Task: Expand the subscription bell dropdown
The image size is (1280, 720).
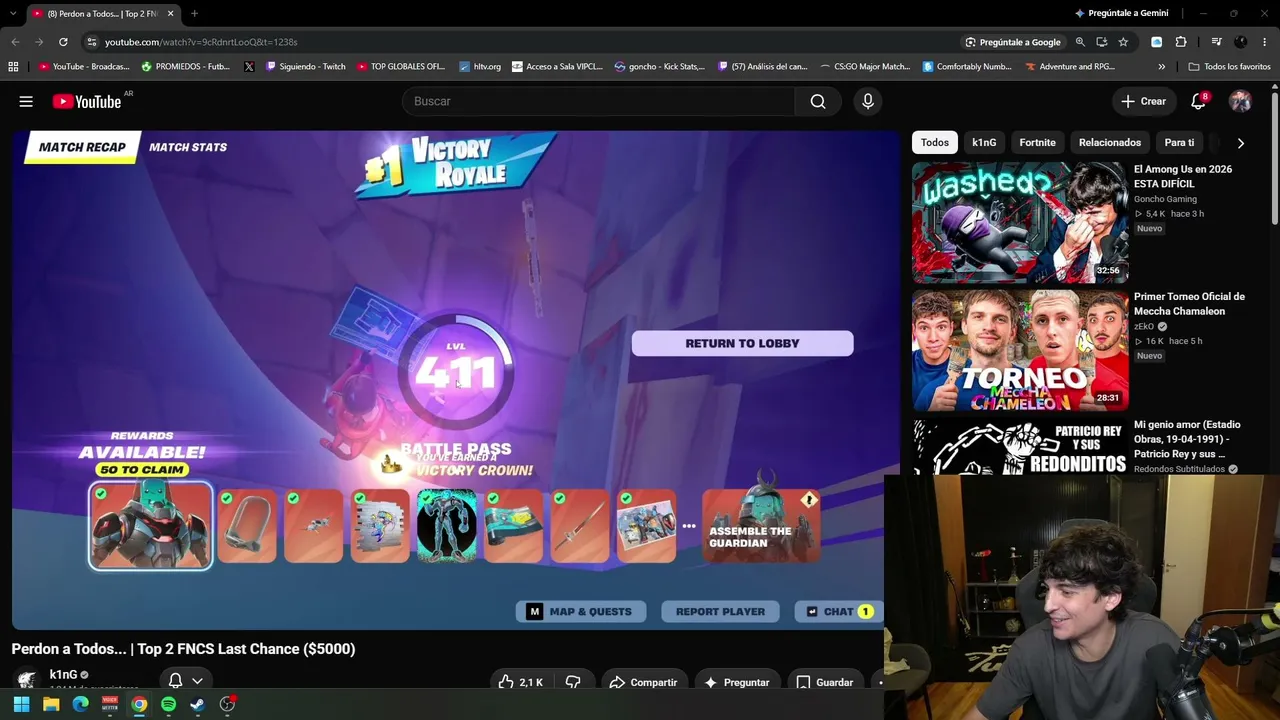Action: point(197,681)
